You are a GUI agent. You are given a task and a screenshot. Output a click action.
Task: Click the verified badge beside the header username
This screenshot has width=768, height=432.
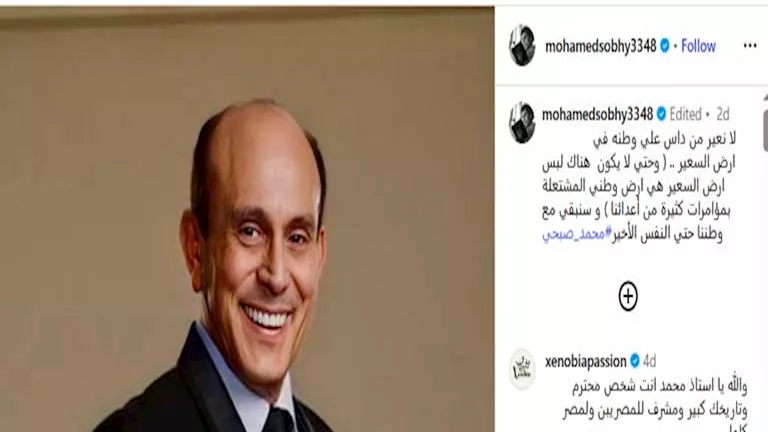point(665,46)
